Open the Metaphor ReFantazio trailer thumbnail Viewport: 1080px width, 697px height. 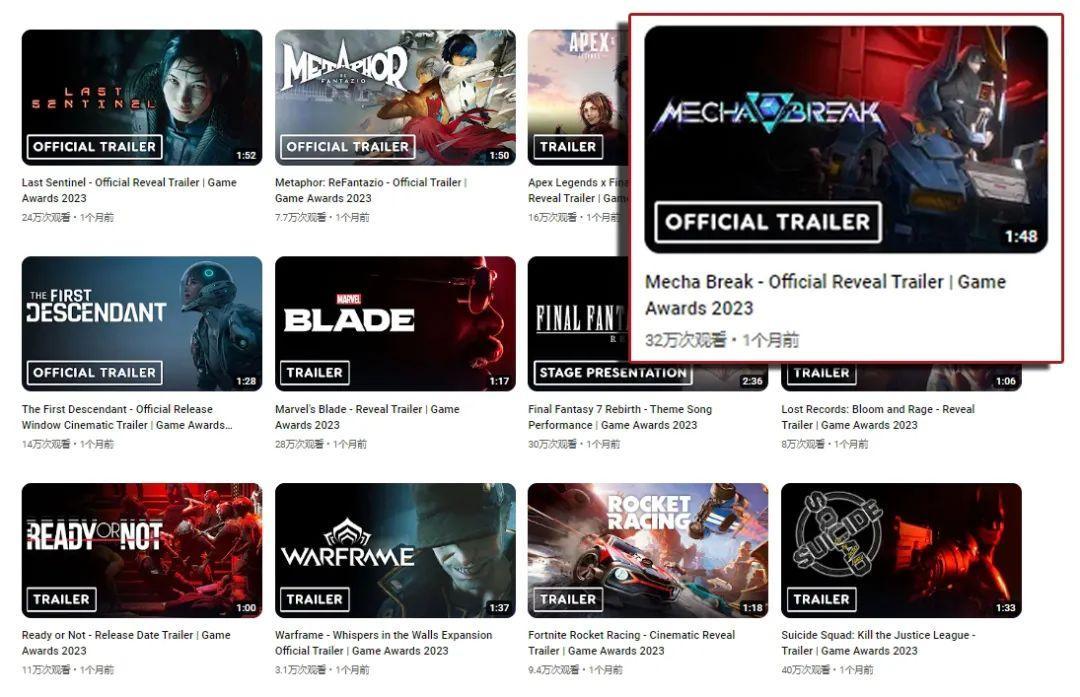[395, 97]
